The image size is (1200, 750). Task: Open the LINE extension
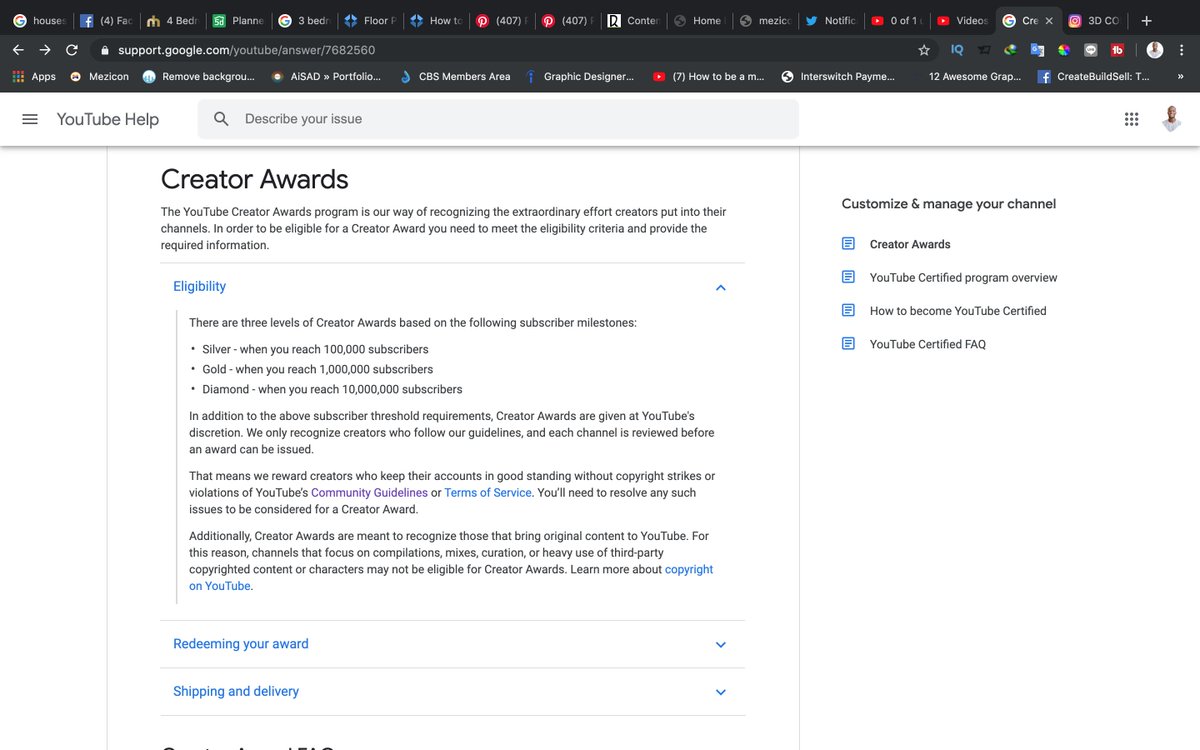pyautogui.click(x=1091, y=50)
